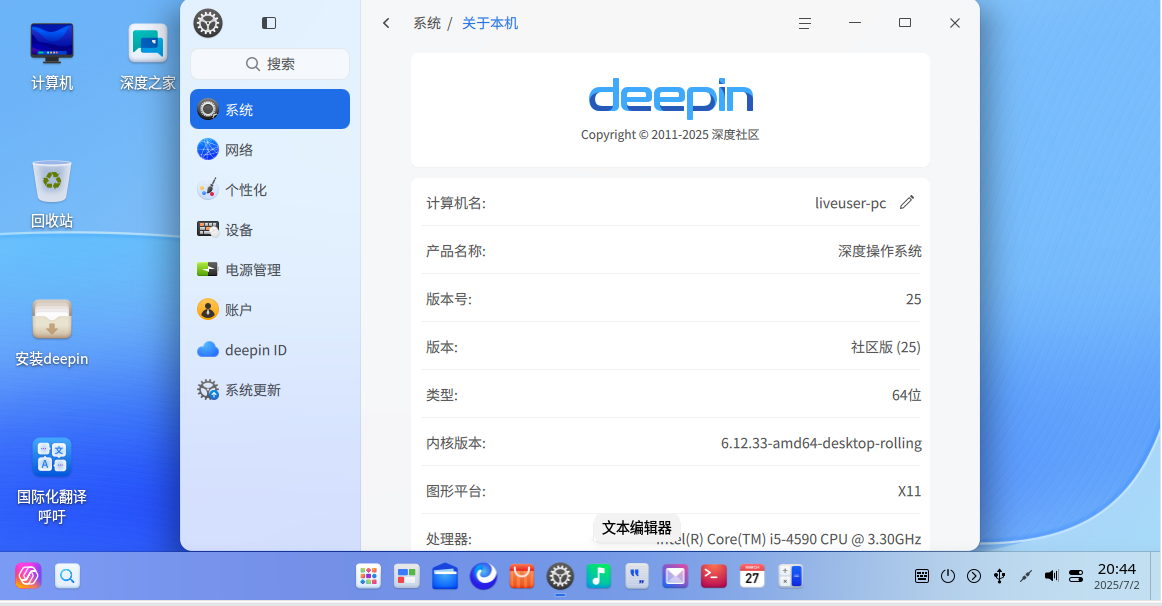Click the 社区版 (25) edition value

point(886,347)
